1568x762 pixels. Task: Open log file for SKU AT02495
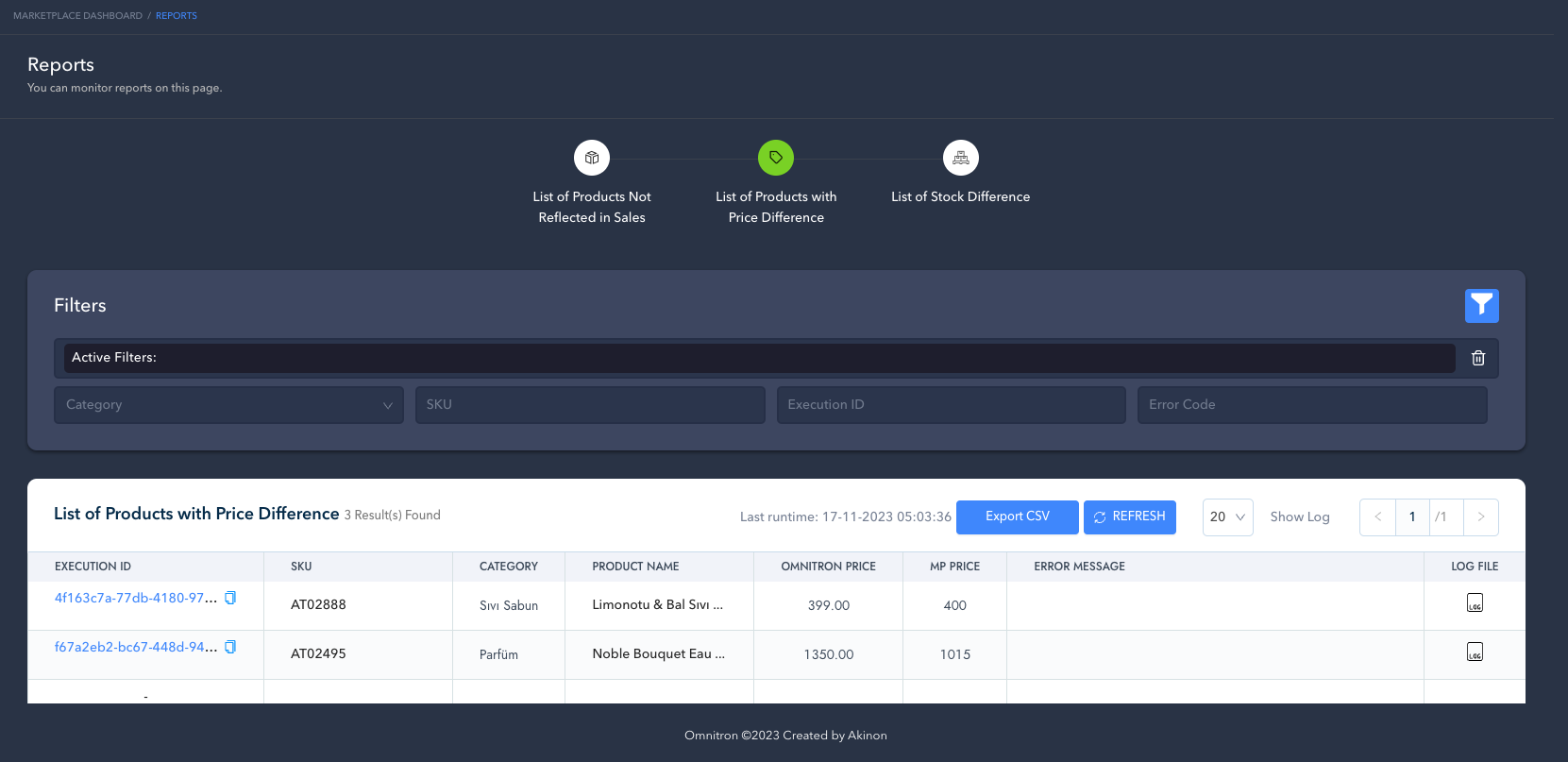pos(1475,652)
